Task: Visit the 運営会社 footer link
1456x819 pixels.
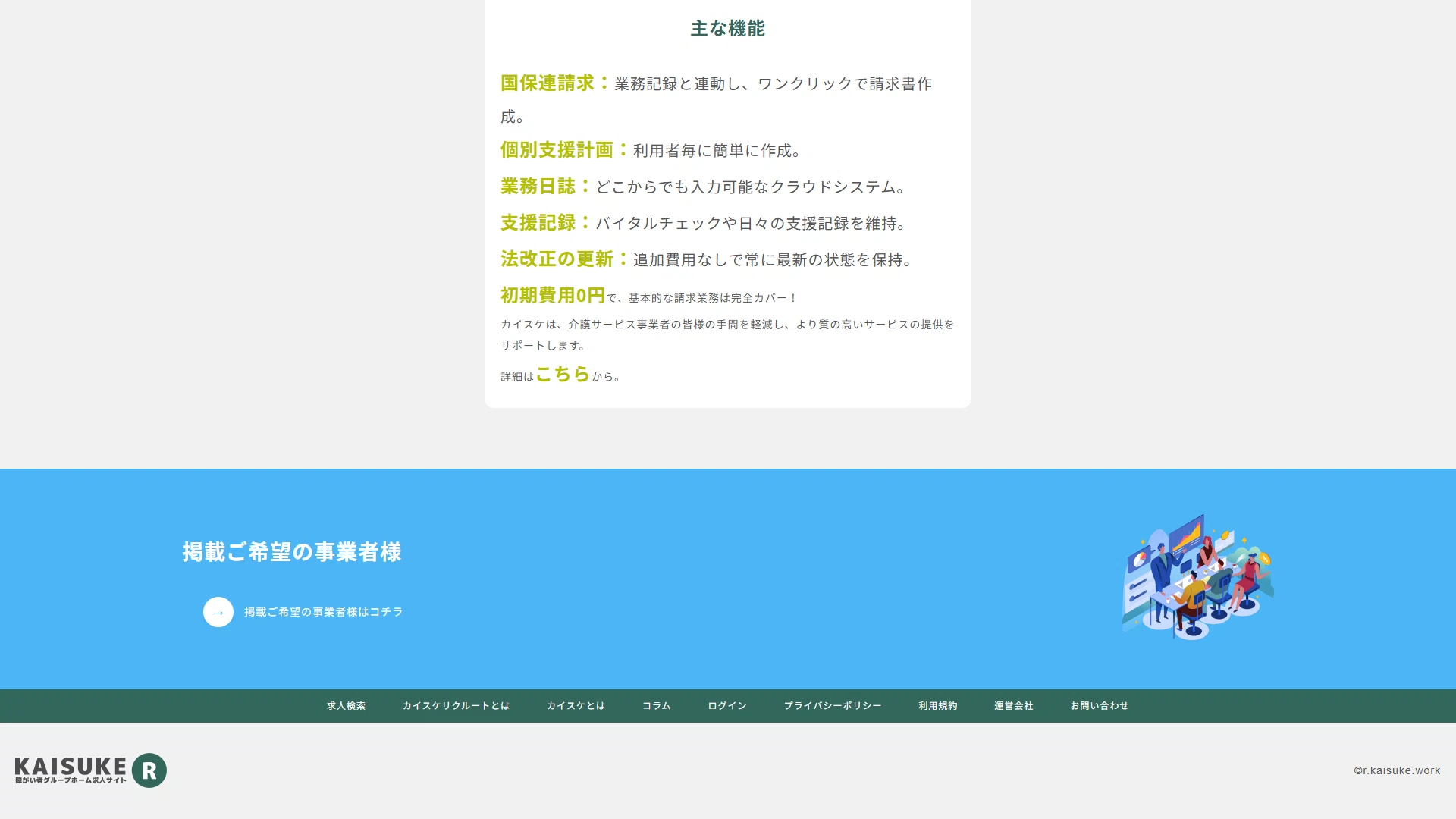Action: [1014, 706]
